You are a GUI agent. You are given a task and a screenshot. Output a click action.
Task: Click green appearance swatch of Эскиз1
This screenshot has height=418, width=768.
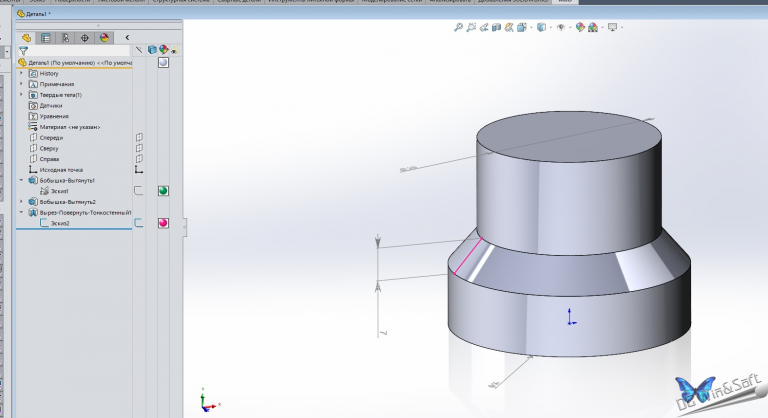pyautogui.click(x=163, y=191)
